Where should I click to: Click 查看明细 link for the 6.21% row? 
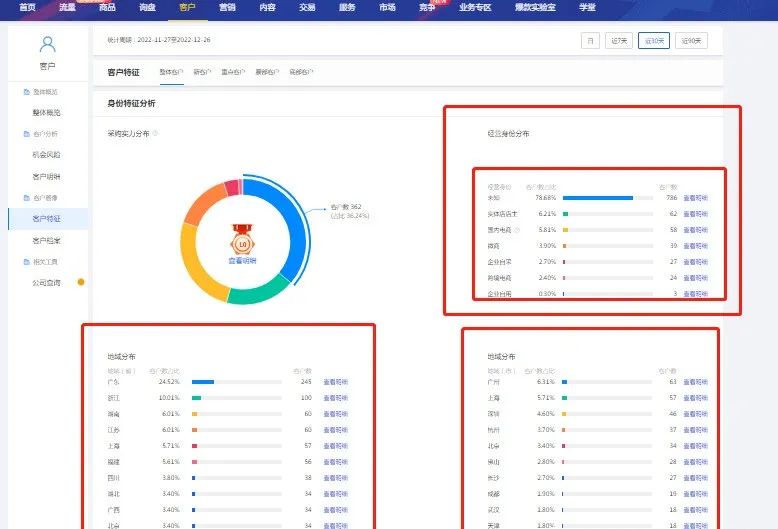pyautogui.click(x=696, y=214)
